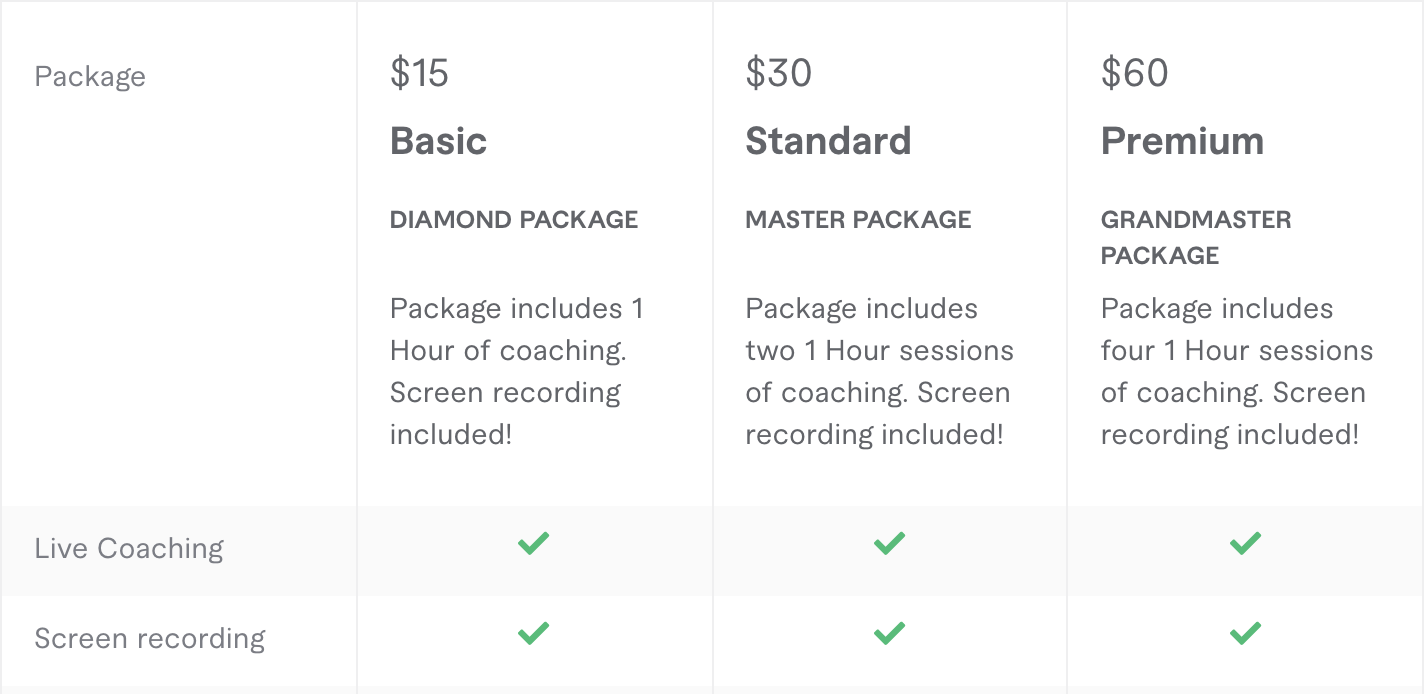1428x694 pixels.
Task: Click the Standard Live Coaching checkmark
Action: coord(889,544)
